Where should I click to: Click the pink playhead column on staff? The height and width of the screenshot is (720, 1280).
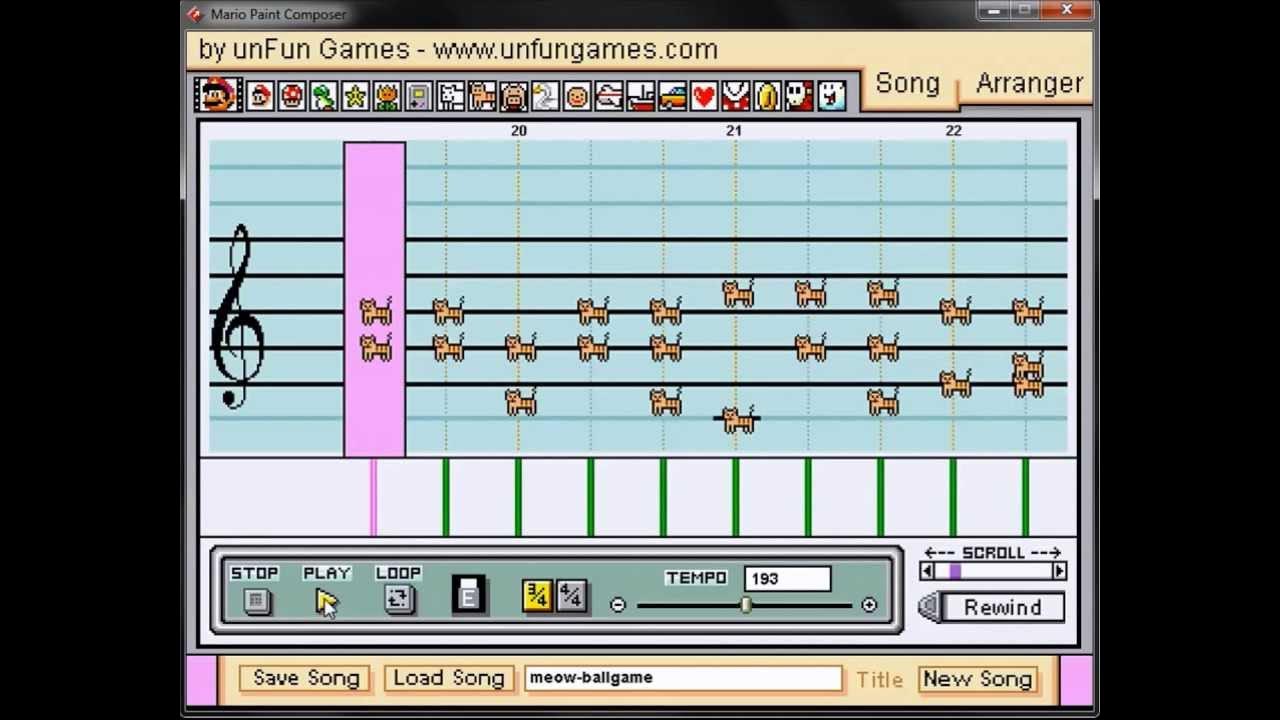click(x=374, y=299)
